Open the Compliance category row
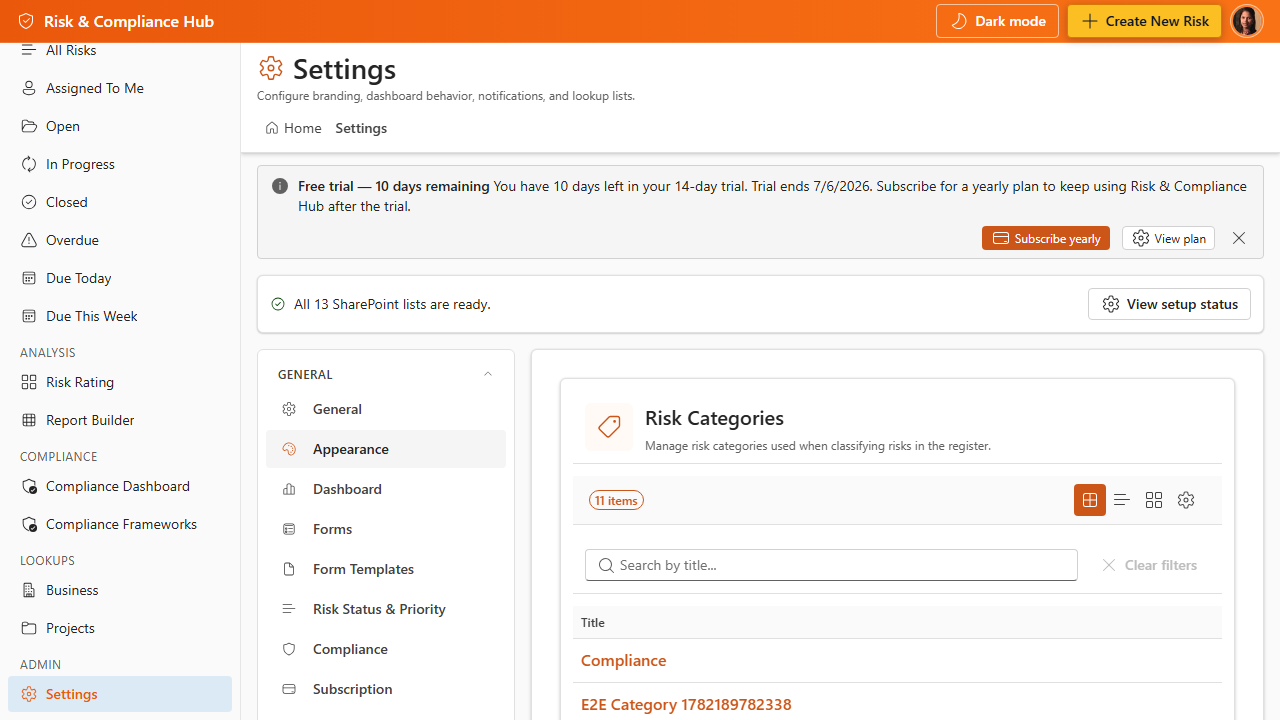Screen dimensions: 1280x720 coord(897,661)
